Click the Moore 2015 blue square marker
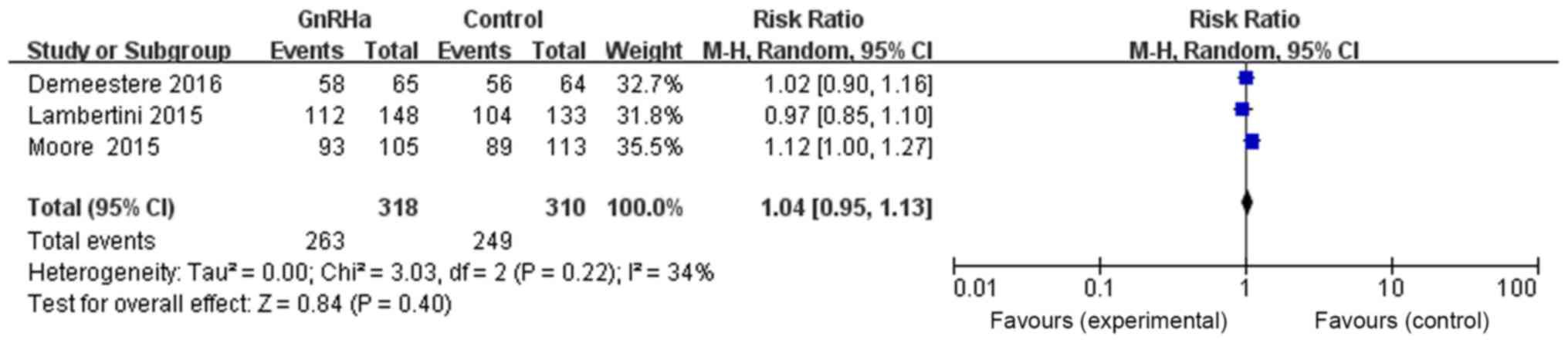 coord(1252,141)
